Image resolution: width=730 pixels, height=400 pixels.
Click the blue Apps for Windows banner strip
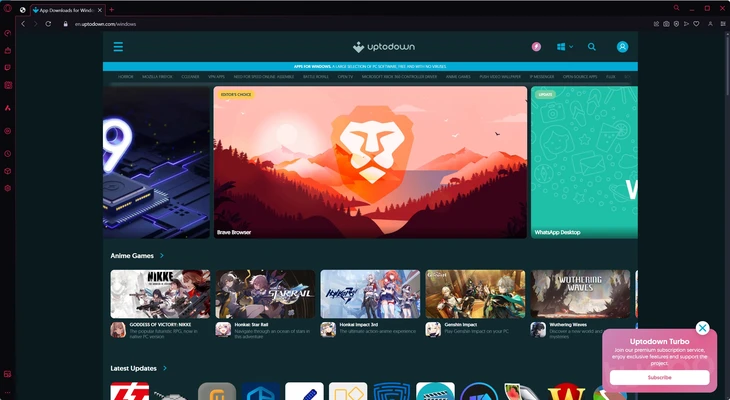370,67
